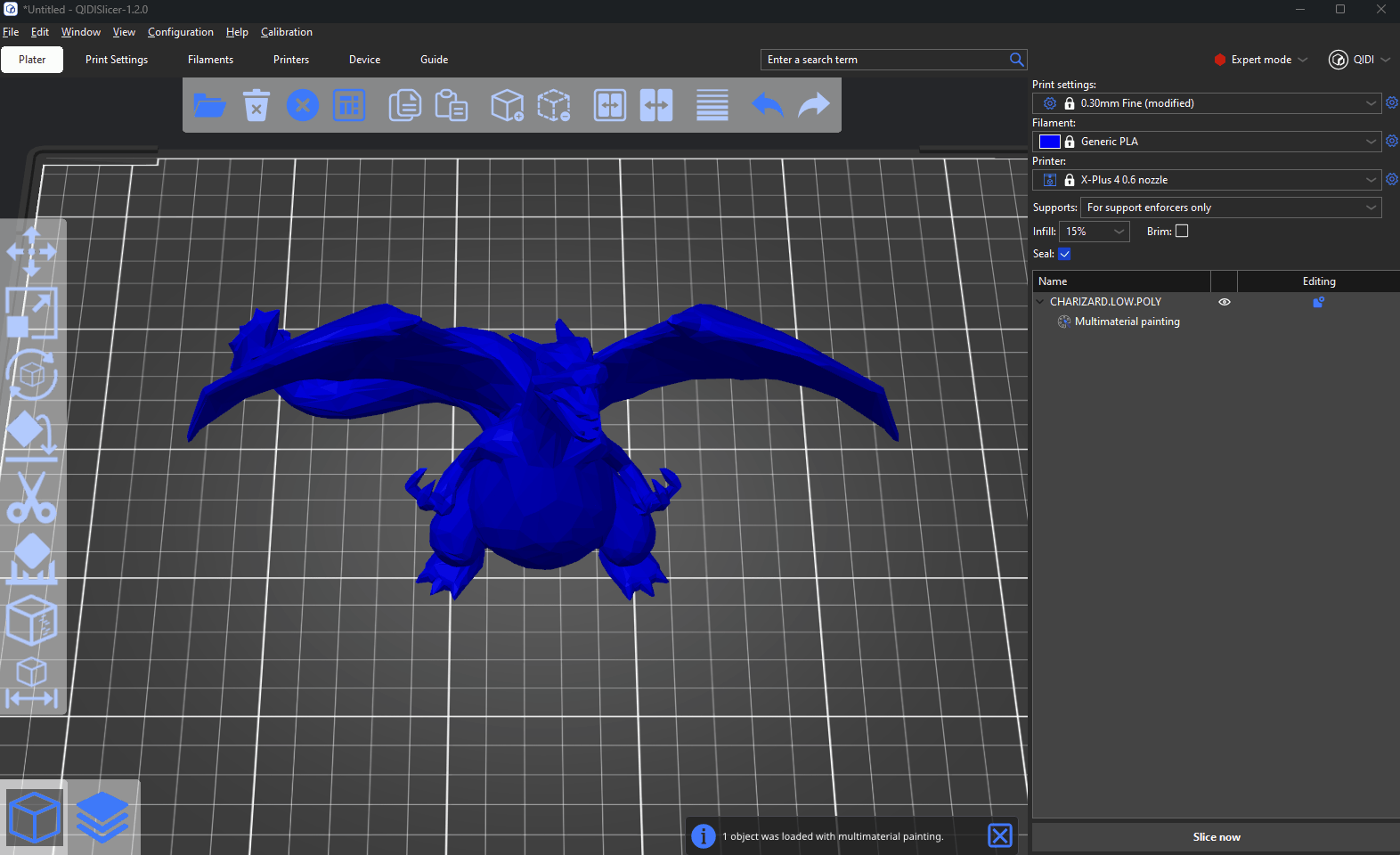Click the Arrange plate grid icon
Image resolution: width=1400 pixels, height=855 pixels.
[349, 105]
